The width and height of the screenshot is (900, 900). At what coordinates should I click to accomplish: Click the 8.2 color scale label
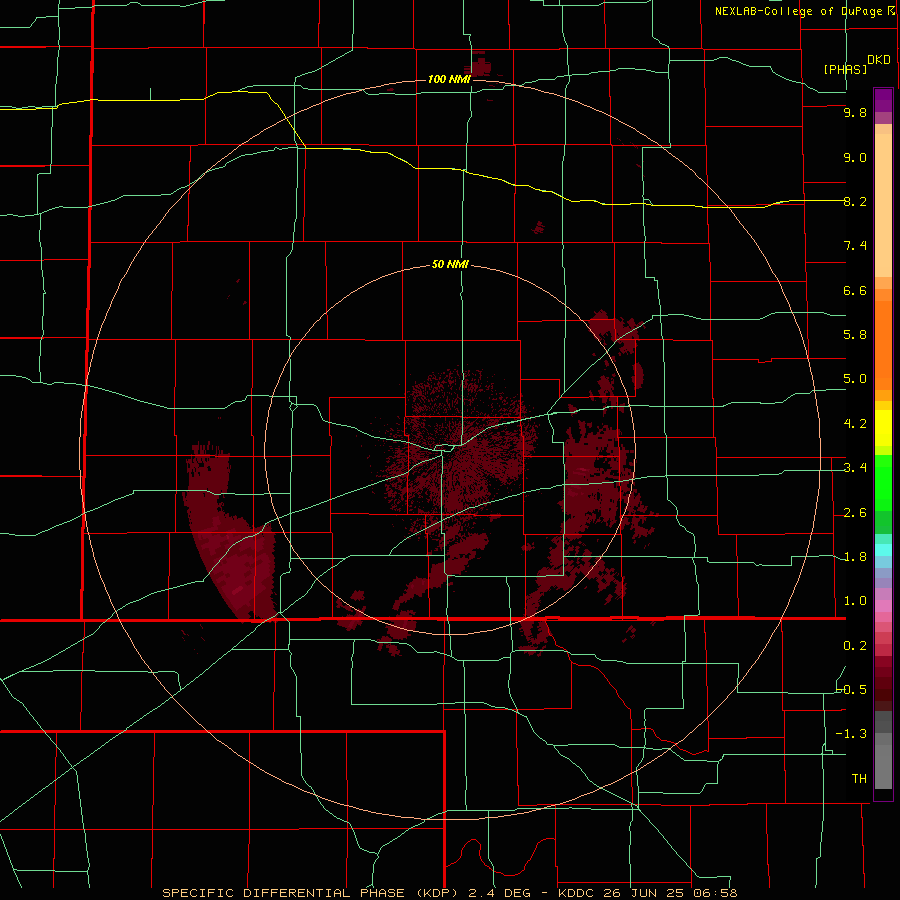[855, 201]
